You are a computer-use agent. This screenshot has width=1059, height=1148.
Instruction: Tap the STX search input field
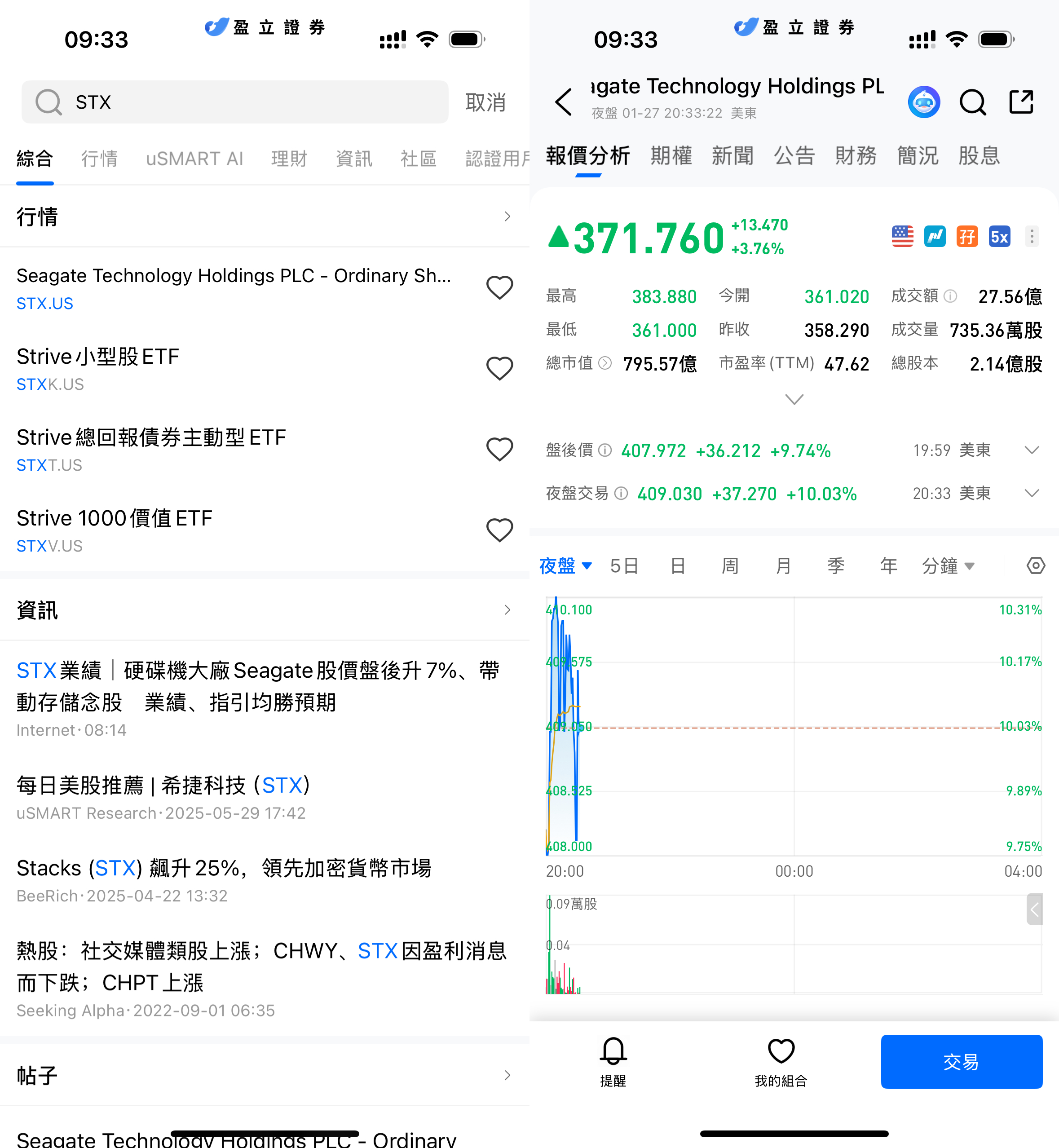(235, 102)
